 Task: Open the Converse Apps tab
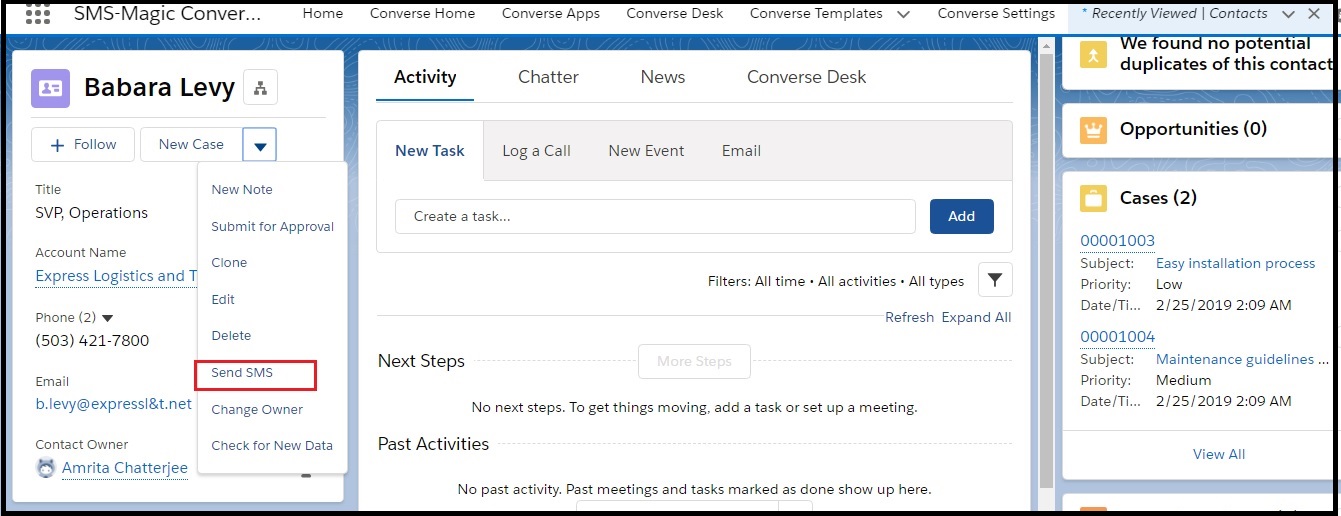(x=551, y=14)
